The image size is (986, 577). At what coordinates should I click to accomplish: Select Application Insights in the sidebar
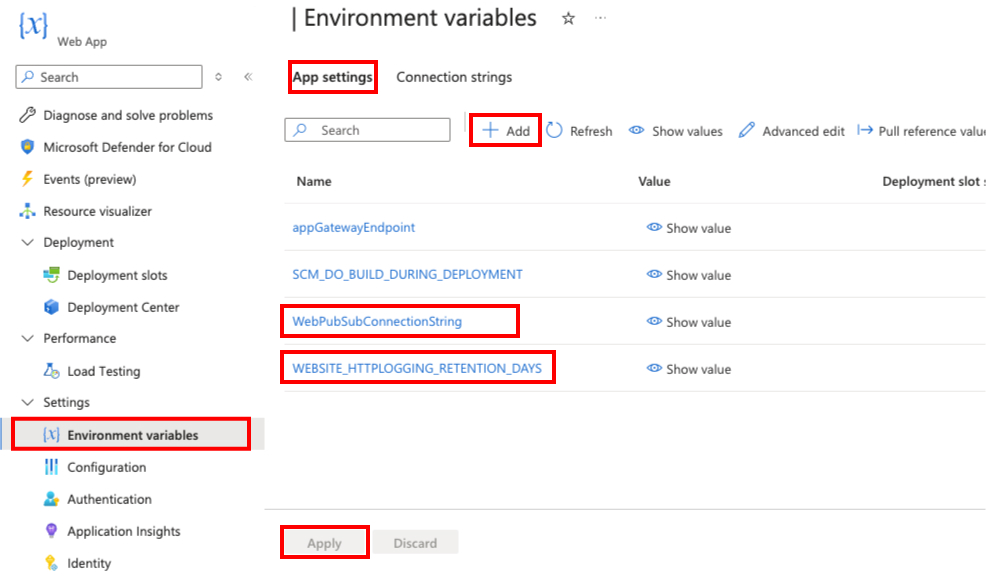124,531
